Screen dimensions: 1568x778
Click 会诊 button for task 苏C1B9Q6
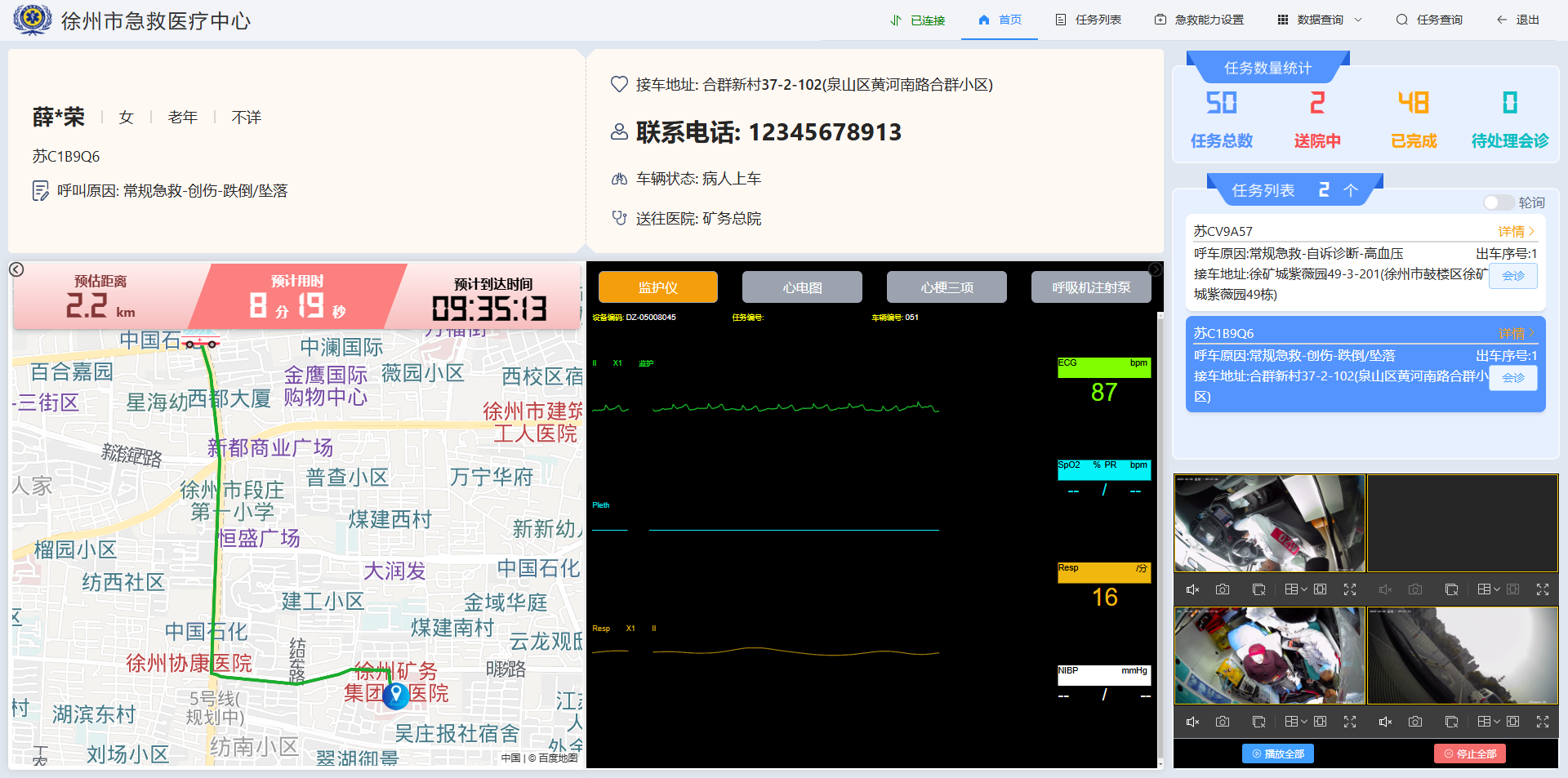tap(1512, 378)
